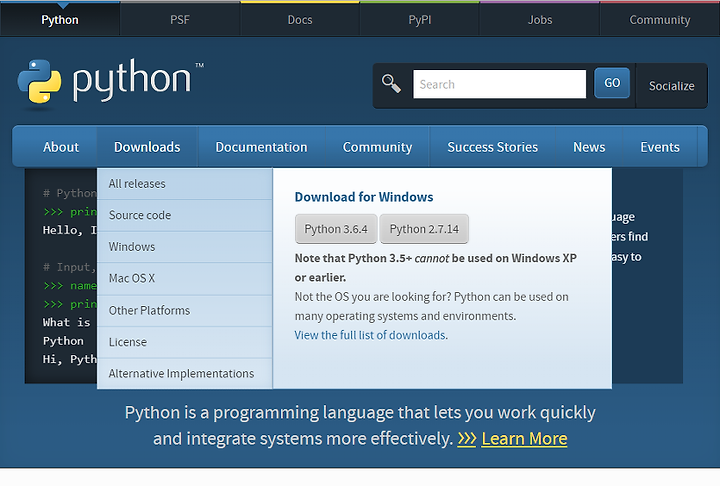Select Alternative Implementations entry
This screenshot has height=486, width=720.
(185, 374)
